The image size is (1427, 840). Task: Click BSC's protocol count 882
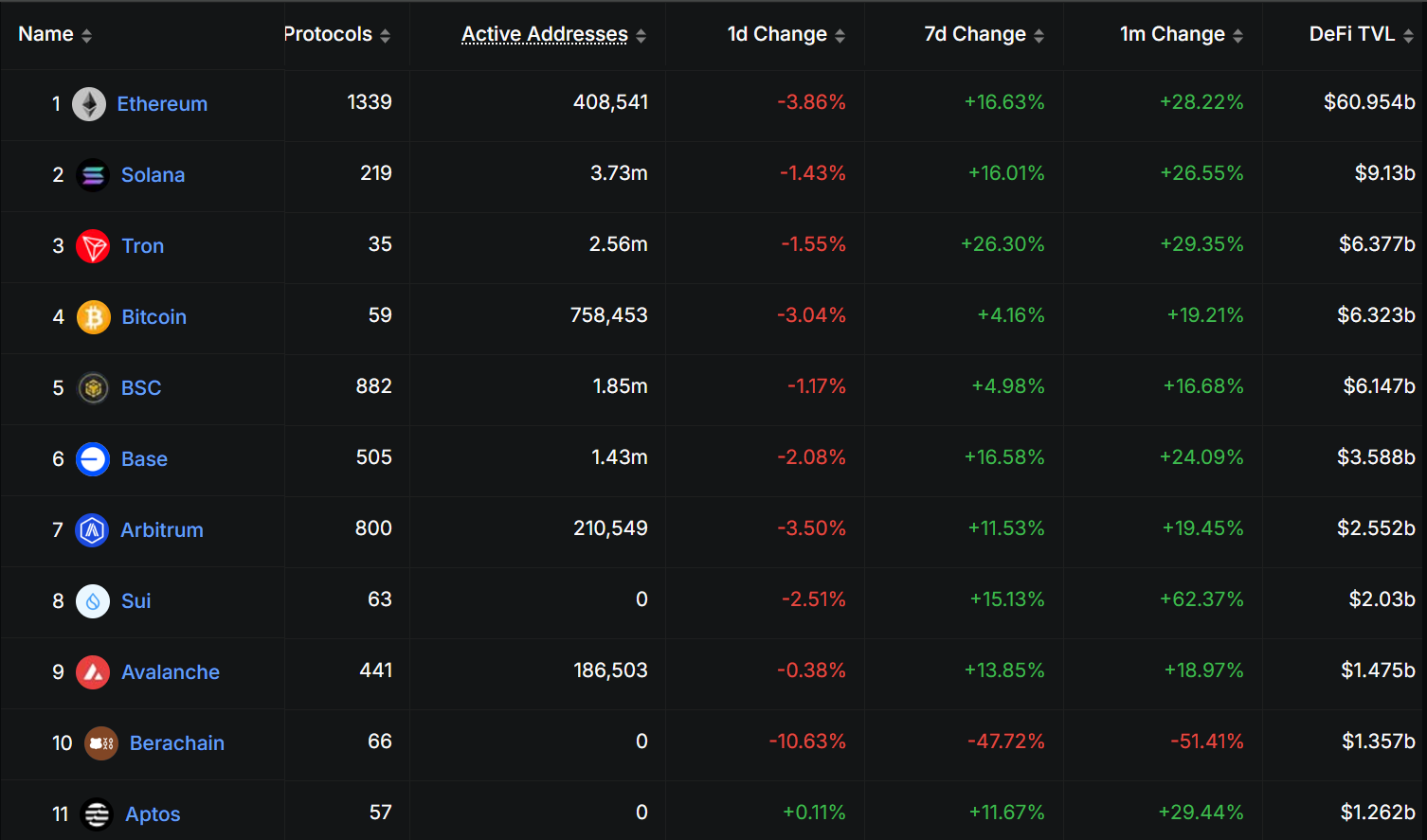coord(374,386)
